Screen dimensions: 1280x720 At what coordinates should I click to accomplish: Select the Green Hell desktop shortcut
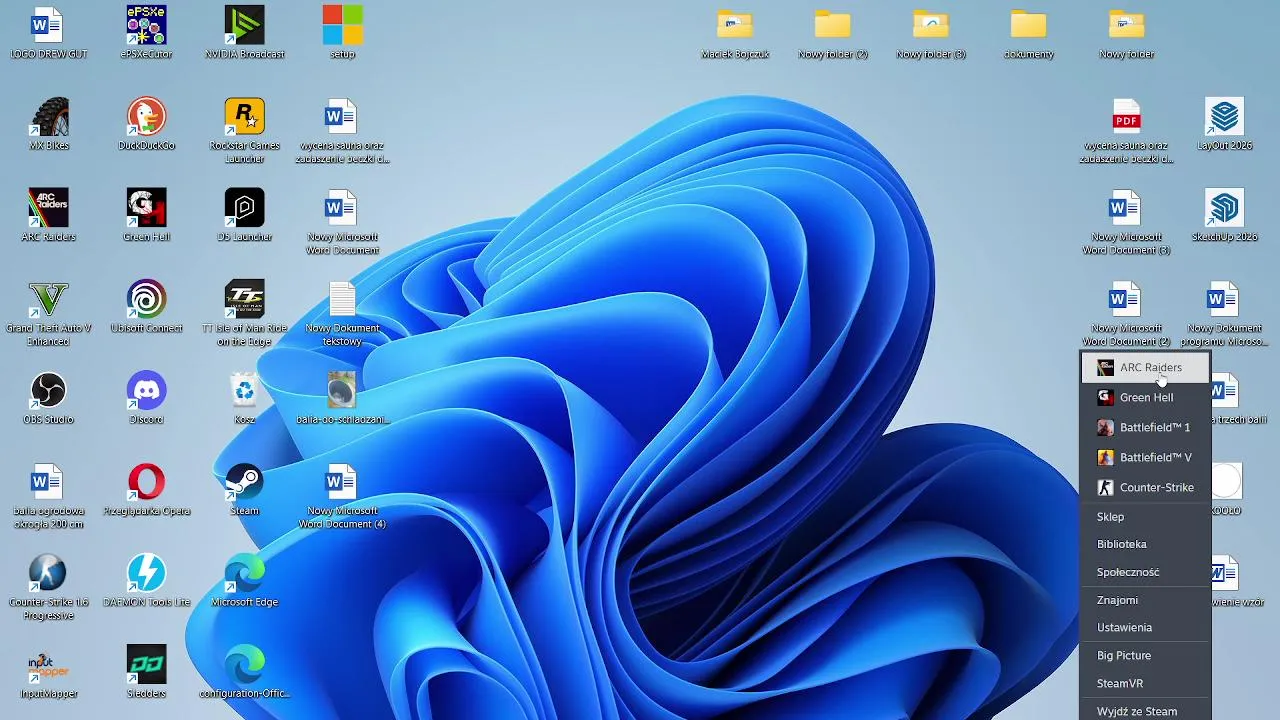pos(146,215)
